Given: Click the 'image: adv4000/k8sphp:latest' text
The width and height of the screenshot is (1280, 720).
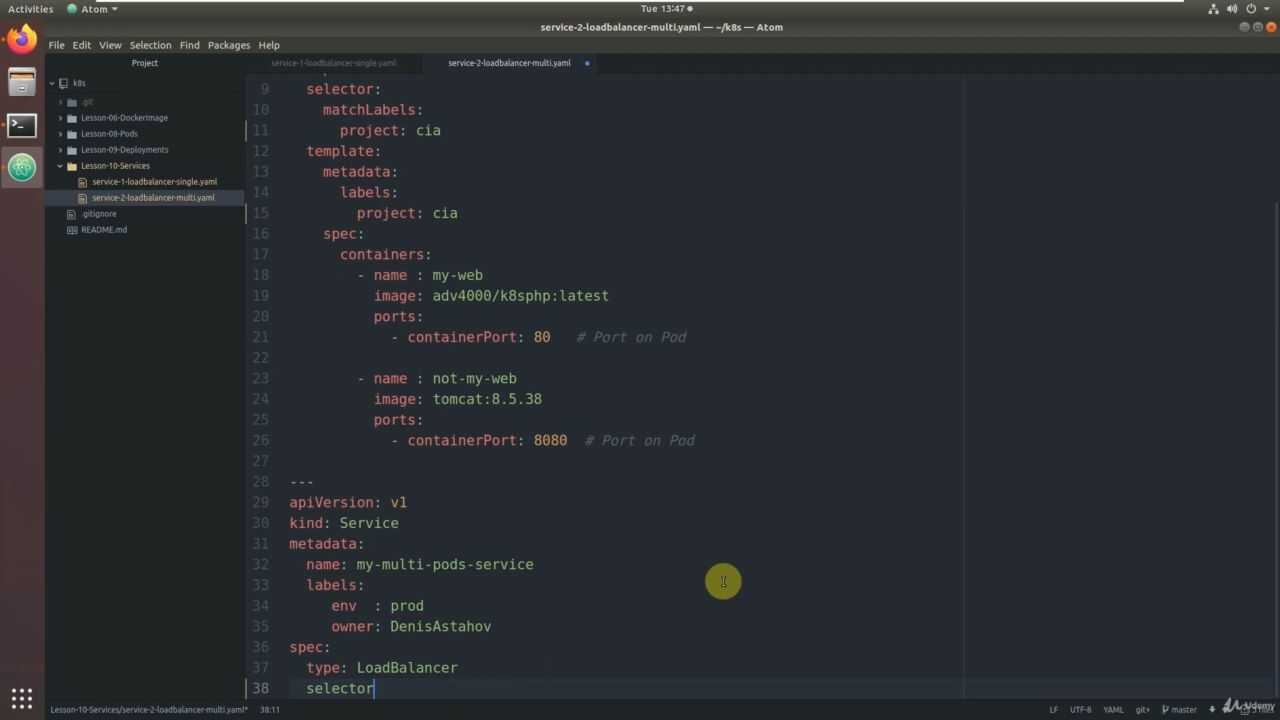Looking at the screenshot, I should coord(491,296).
